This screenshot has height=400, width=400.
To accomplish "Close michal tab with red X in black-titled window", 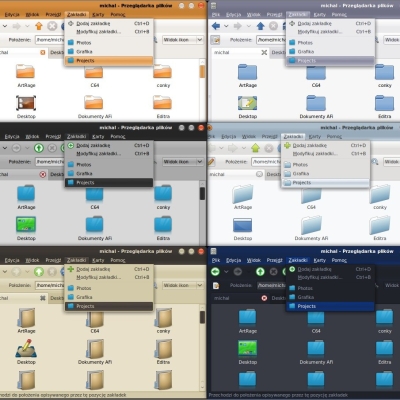I will point(43,174).
